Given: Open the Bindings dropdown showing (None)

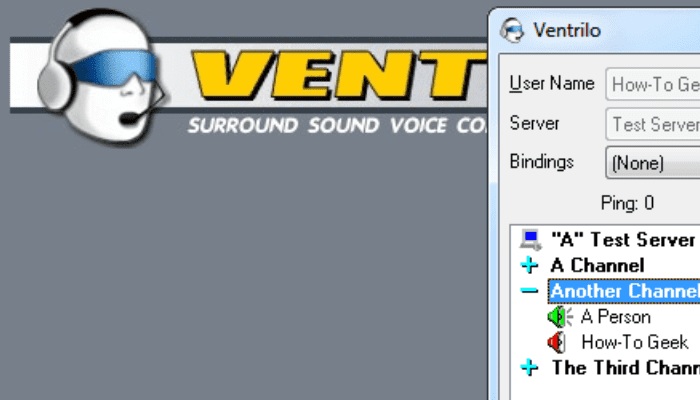Looking at the screenshot, I should [653, 163].
